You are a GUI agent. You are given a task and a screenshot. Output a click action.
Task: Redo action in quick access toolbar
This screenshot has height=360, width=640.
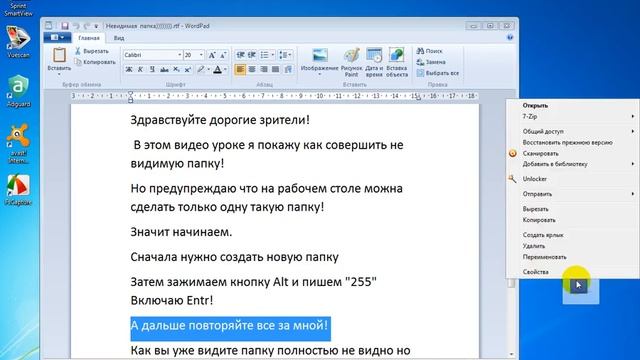87,26
